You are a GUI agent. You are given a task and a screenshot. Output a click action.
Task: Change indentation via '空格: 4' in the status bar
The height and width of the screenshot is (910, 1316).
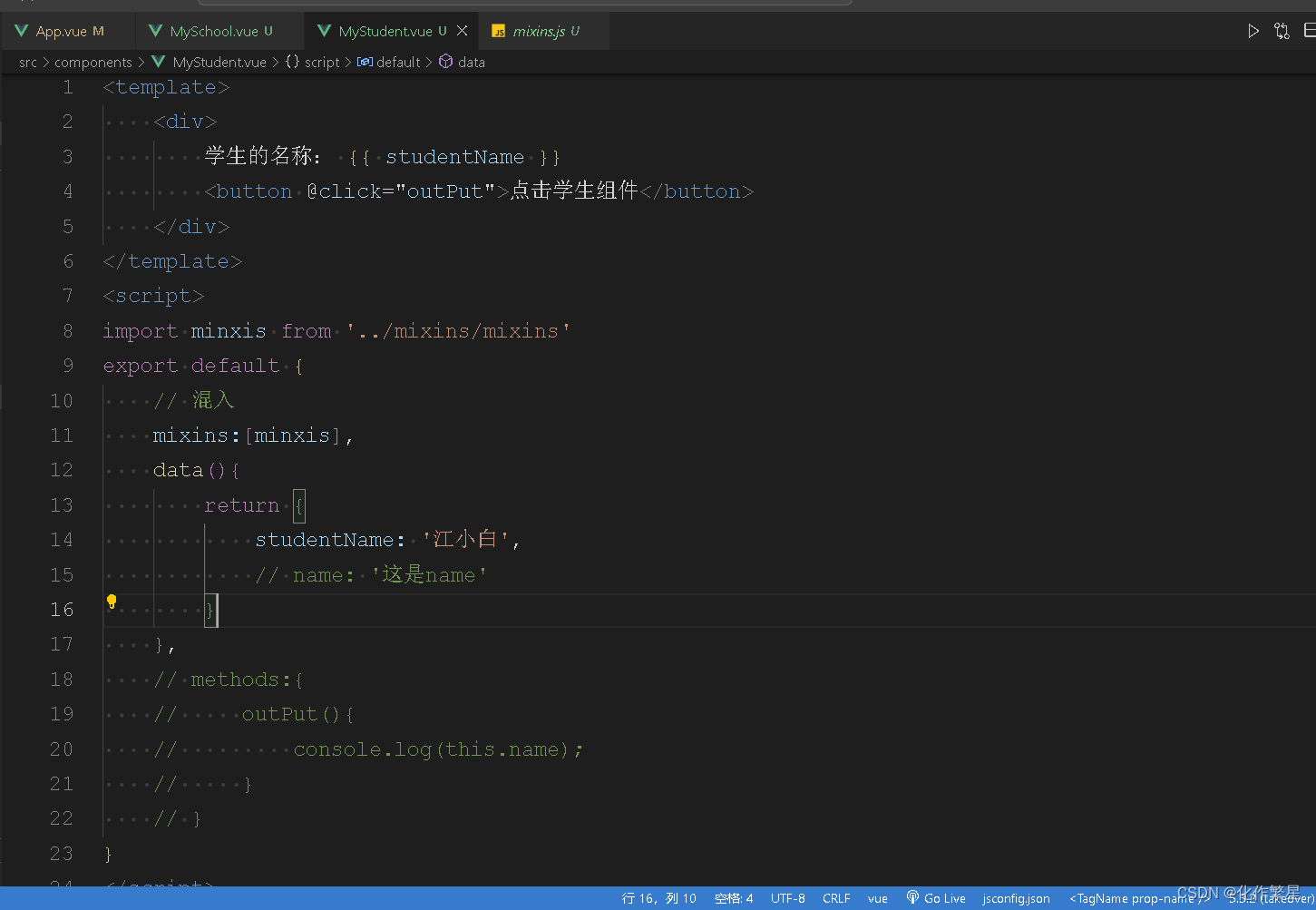pyautogui.click(x=733, y=898)
